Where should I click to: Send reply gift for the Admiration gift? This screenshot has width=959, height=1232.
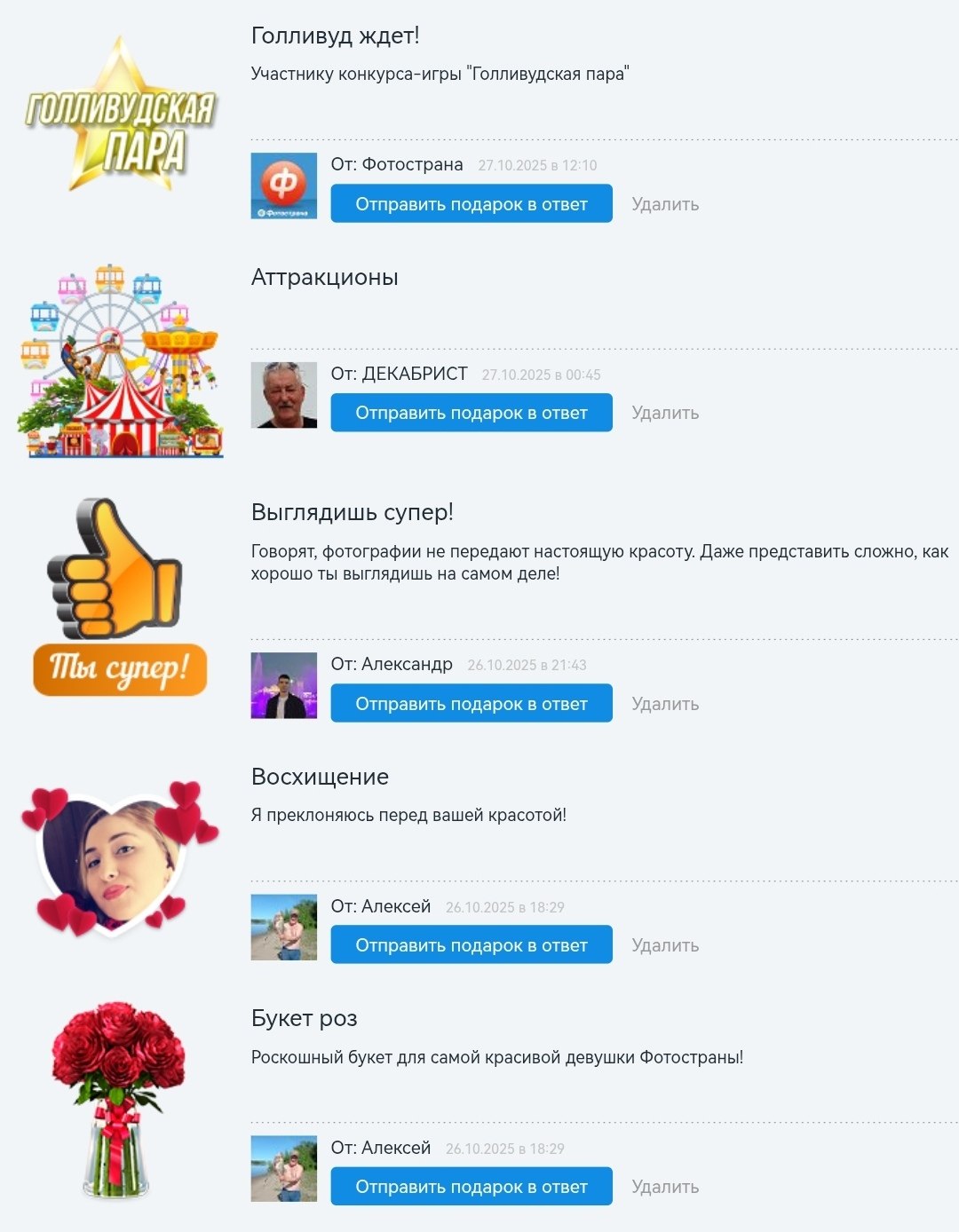(472, 944)
